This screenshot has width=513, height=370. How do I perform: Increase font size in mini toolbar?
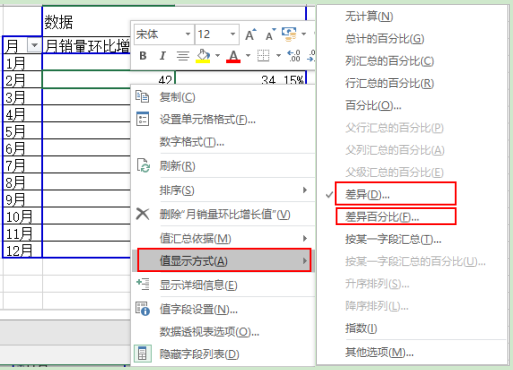click(x=251, y=34)
